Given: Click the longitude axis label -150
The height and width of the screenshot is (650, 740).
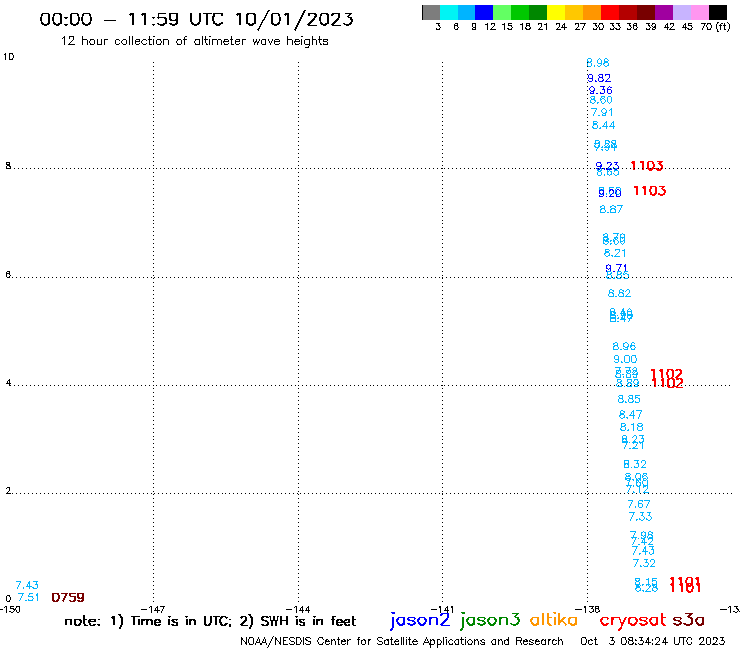Looking at the screenshot, I should pos(10,609).
